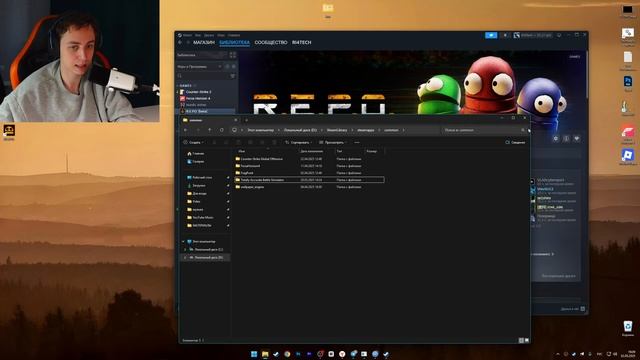Image resolution: width=640 pixels, height=360 pixels.
Task: Select Локальный диск (D:) in navigation pane
Action: click(206, 258)
